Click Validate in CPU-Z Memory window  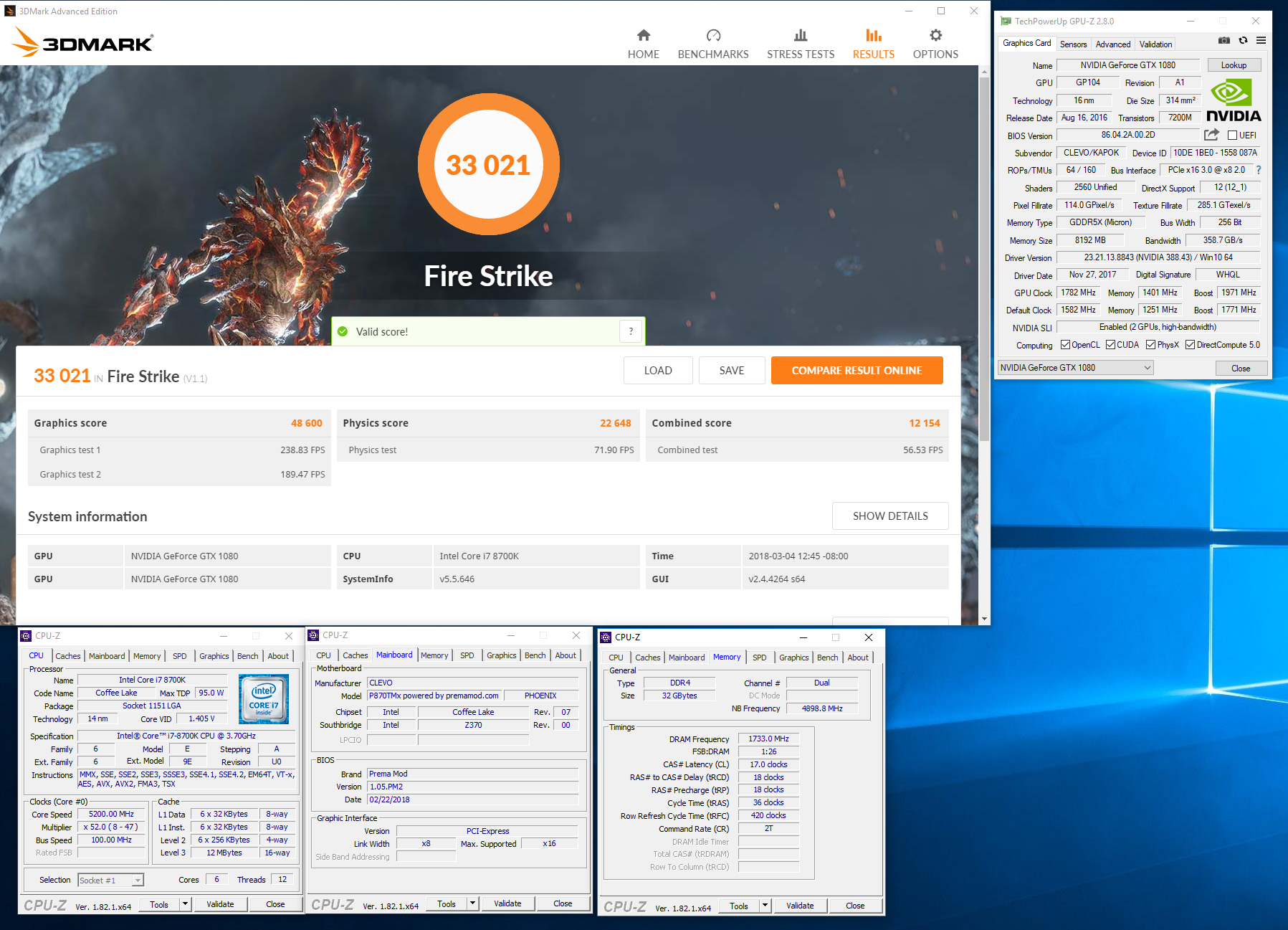tap(800, 906)
